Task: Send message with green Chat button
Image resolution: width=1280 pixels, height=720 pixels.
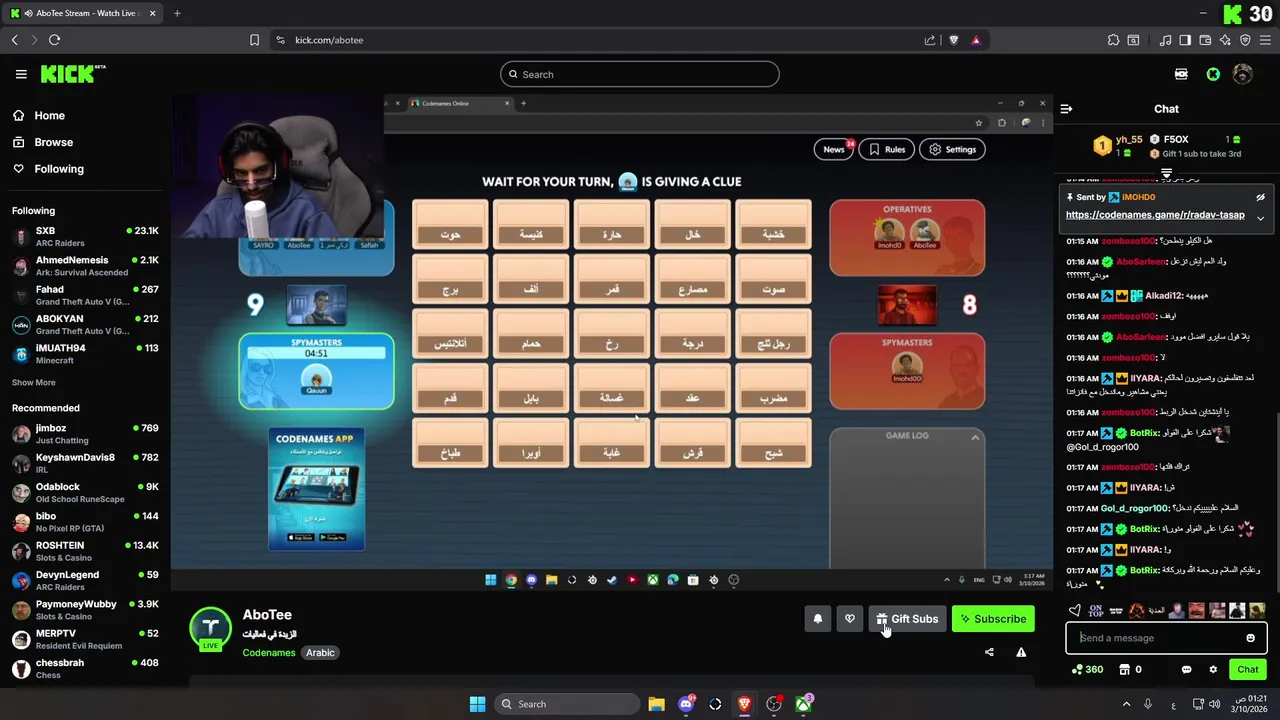Action: point(1248,669)
